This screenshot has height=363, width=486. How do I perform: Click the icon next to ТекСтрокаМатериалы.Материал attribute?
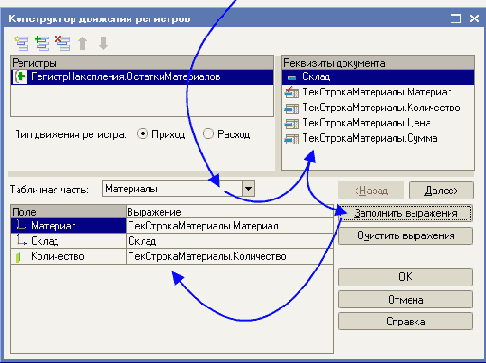pyautogui.click(x=291, y=92)
